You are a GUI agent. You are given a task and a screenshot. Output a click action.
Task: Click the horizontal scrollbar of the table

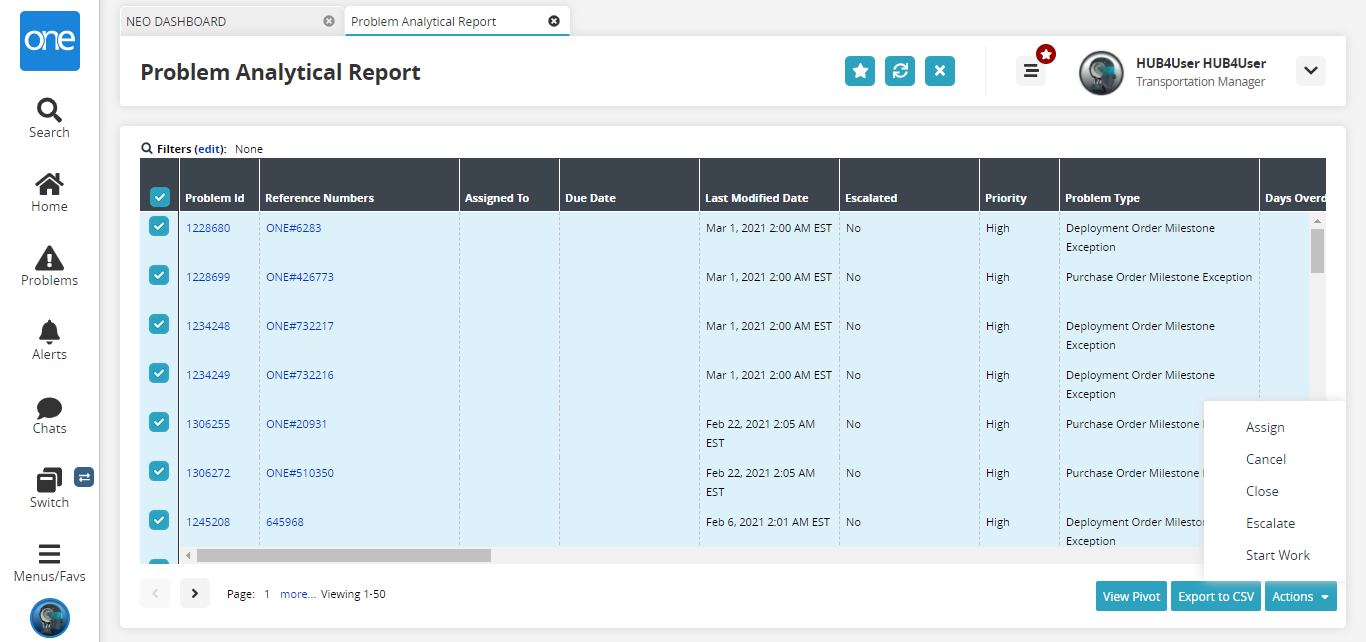pos(343,555)
